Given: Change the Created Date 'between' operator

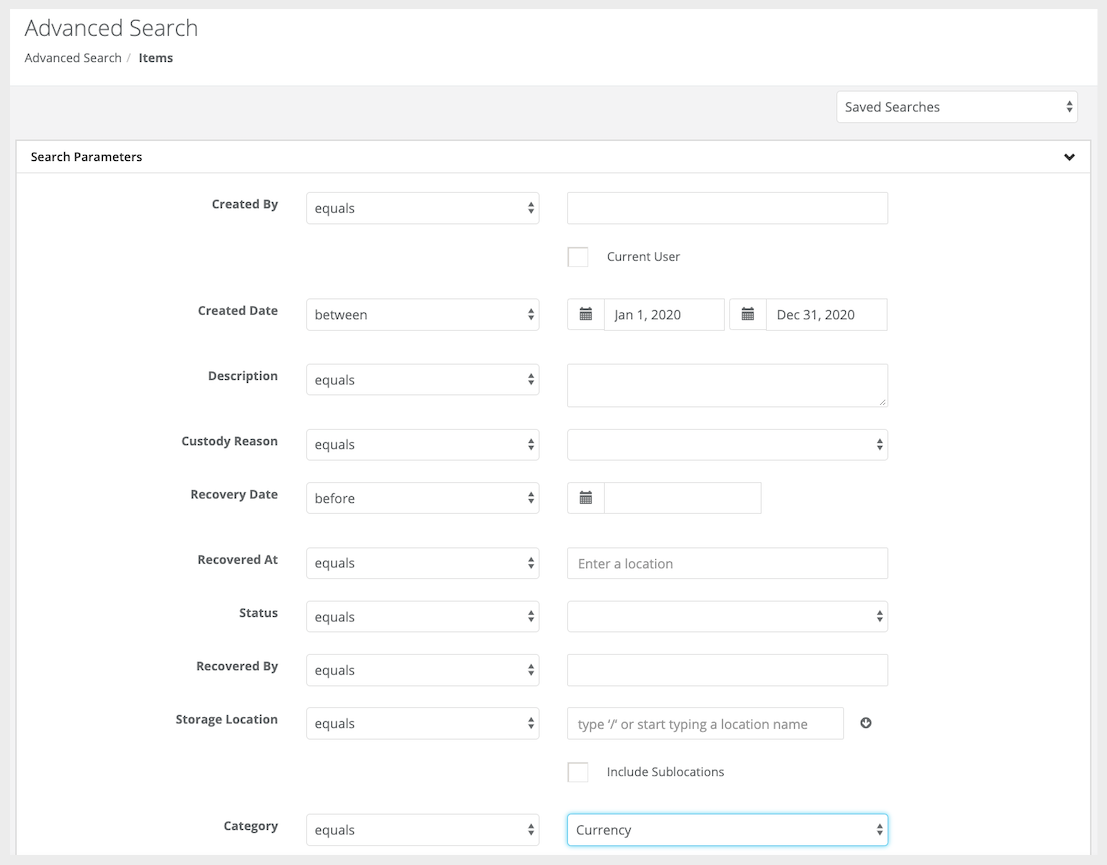Looking at the screenshot, I should [422, 314].
